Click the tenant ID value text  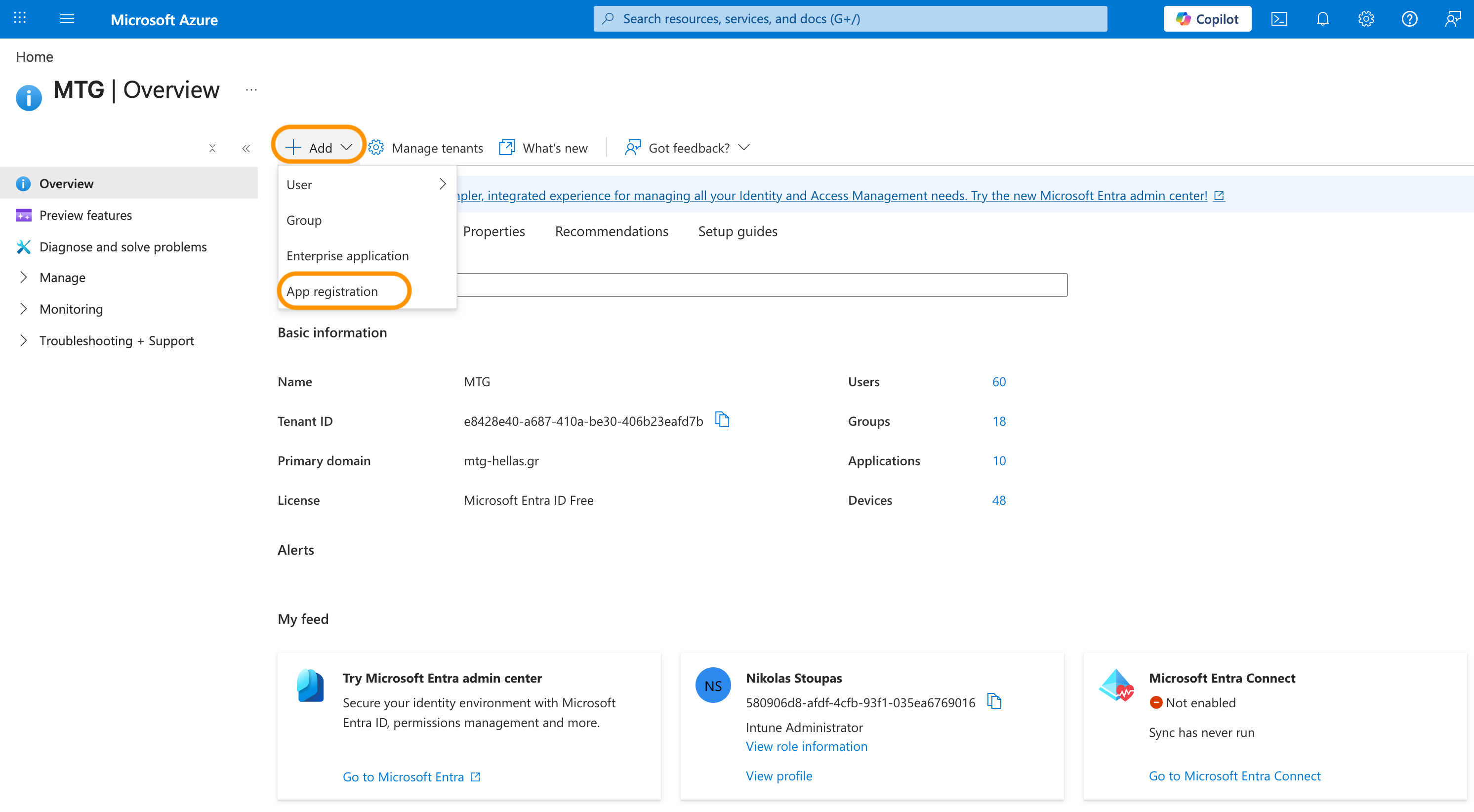point(583,421)
